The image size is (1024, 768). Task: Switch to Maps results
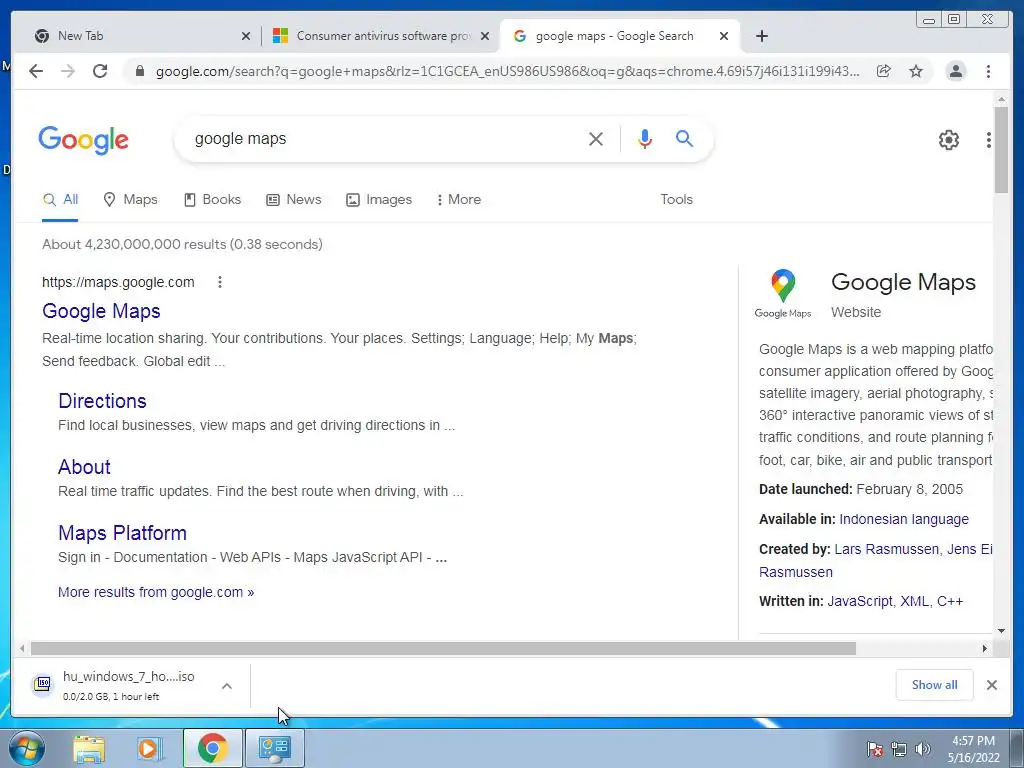click(131, 200)
